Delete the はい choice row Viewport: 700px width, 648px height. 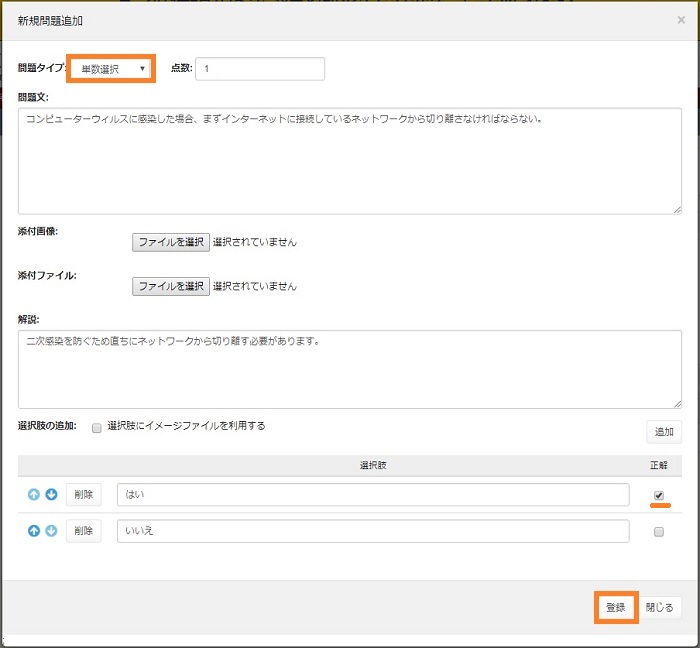point(84,495)
